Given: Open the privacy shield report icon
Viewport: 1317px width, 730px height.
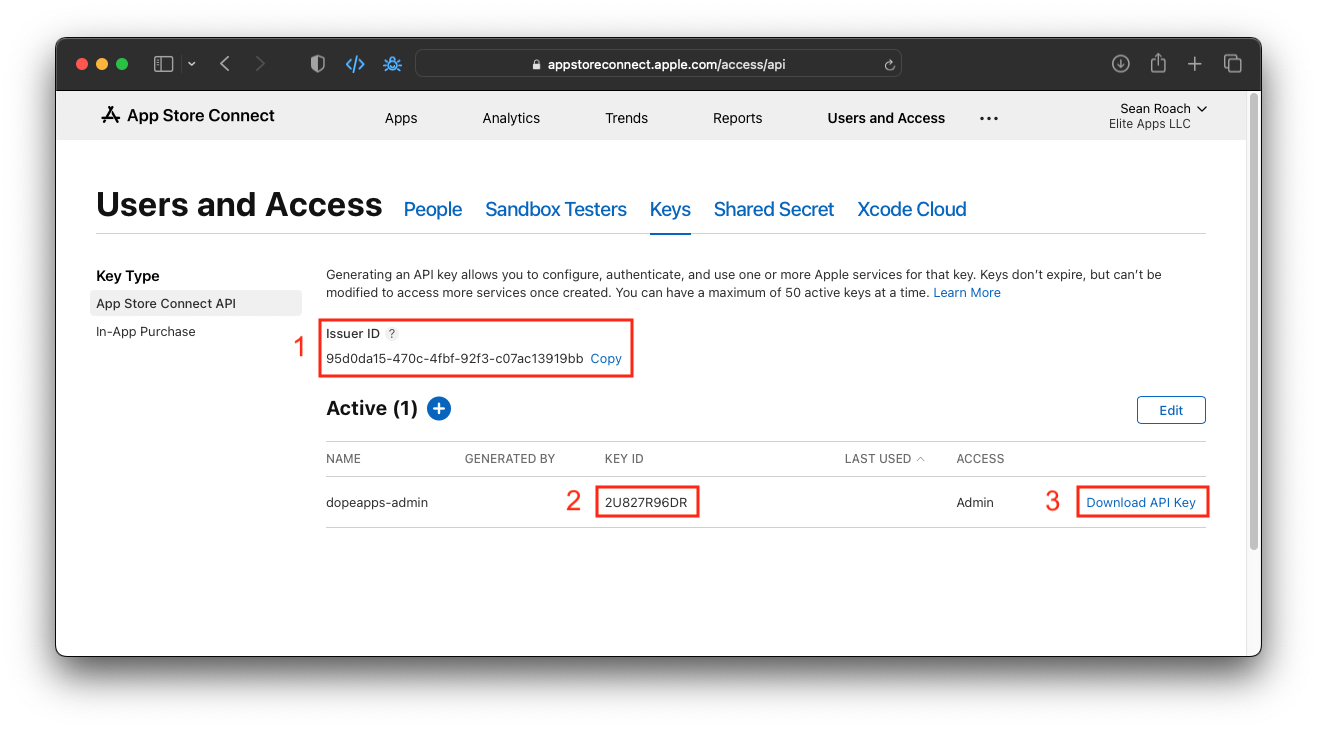Looking at the screenshot, I should click(x=318, y=64).
